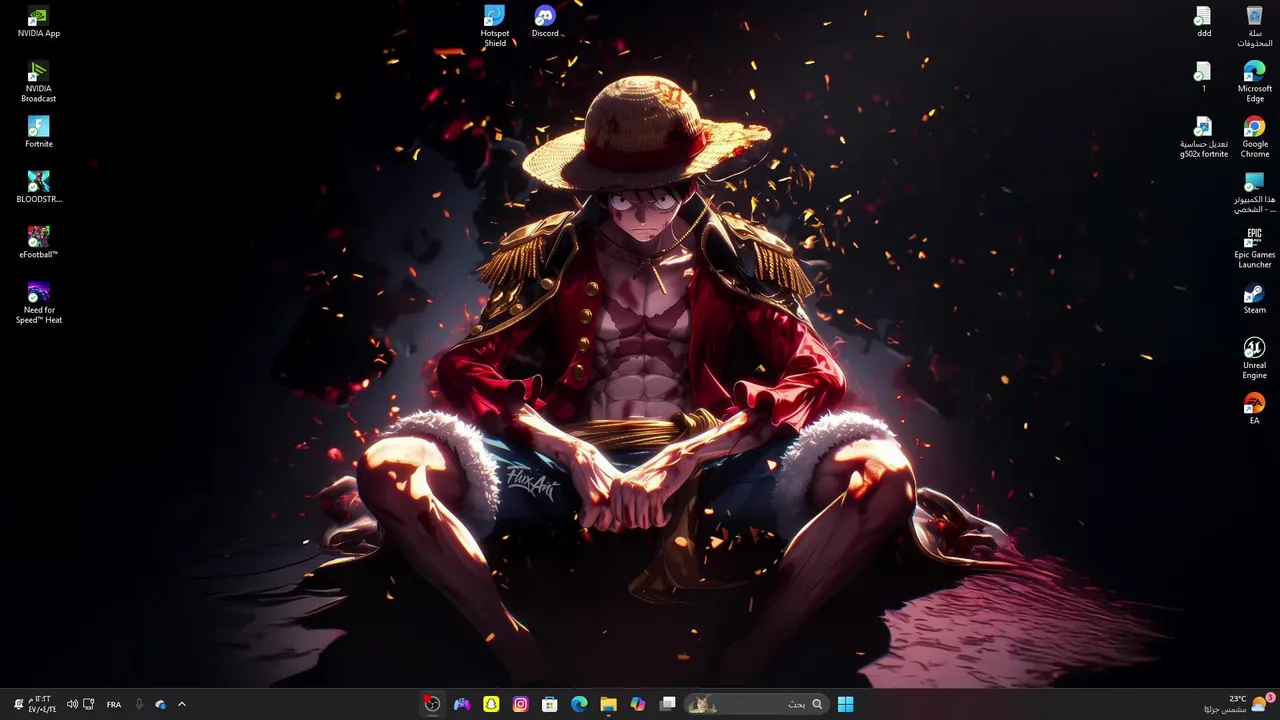This screenshot has width=1280, height=720.
Task: Select the Hotspot Shield desktop icon
Action: click(495, 27)
